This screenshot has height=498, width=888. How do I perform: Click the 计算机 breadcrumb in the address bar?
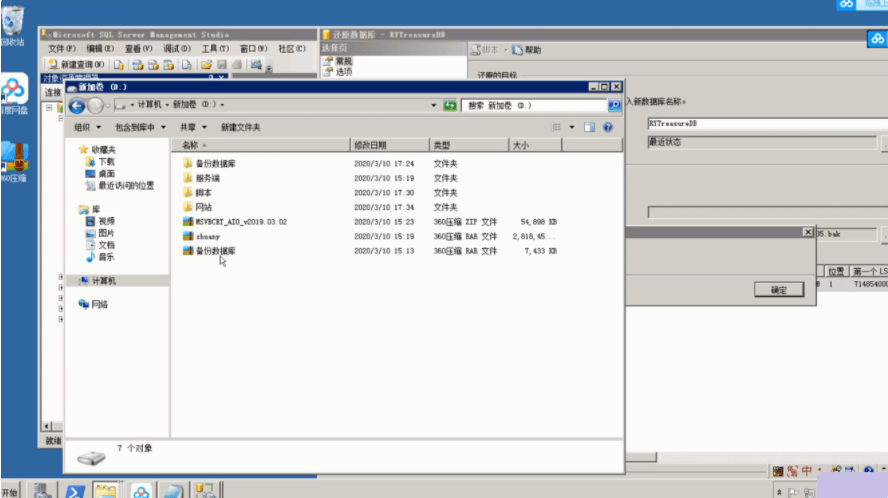(x=150, y=105)
